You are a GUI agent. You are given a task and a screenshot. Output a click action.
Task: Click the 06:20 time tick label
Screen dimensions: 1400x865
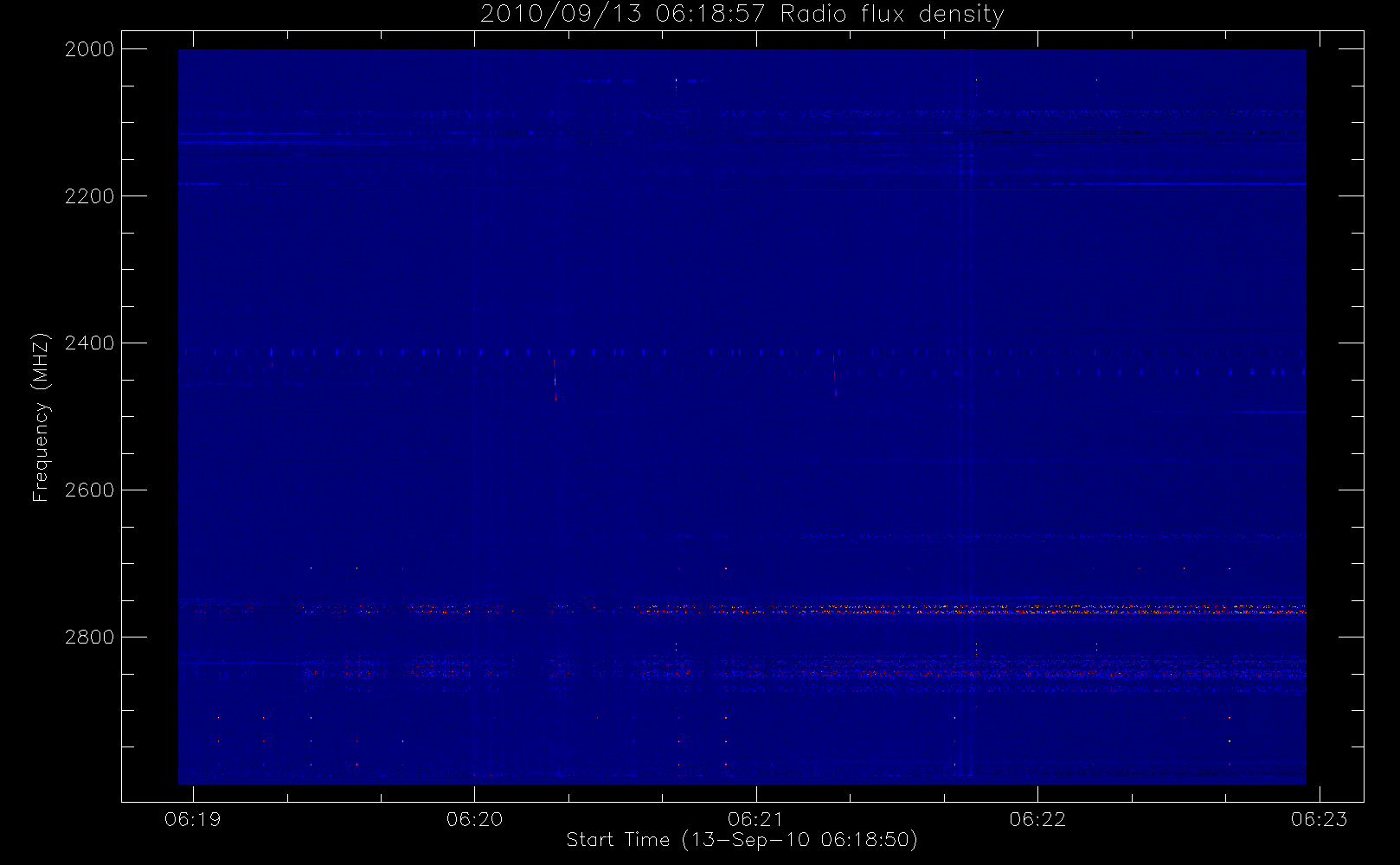pos(474,819)
